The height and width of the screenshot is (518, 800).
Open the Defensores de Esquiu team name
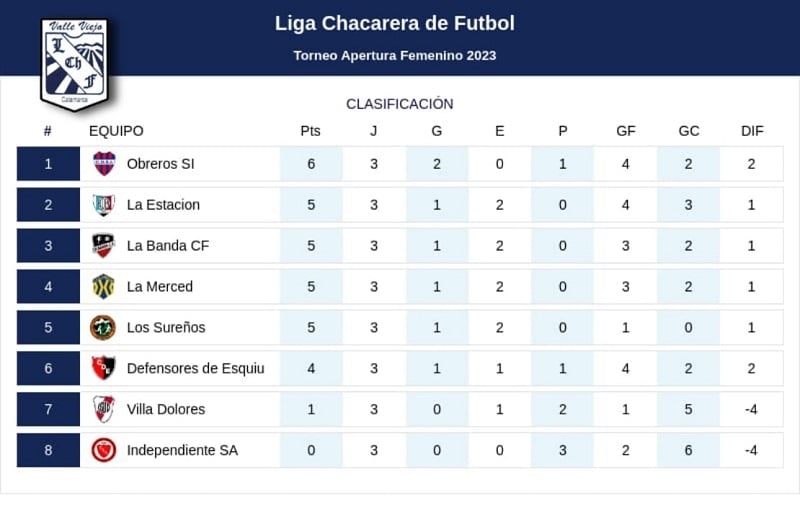[x=195, y=368]
